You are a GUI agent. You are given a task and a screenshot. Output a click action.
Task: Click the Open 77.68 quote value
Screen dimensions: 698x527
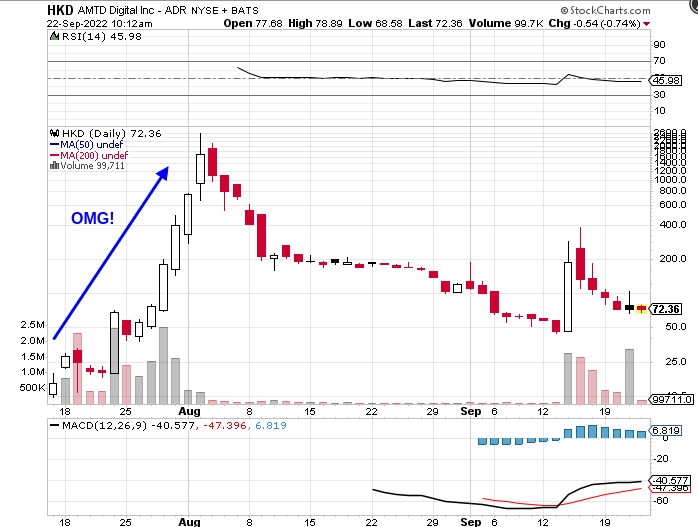[253, 24]
